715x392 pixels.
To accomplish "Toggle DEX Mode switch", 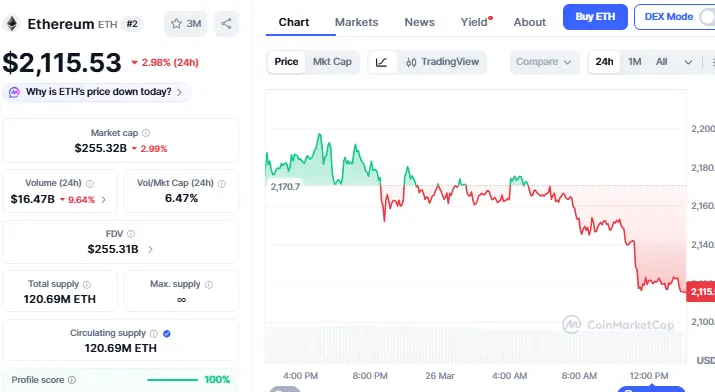I will [707, 17].
